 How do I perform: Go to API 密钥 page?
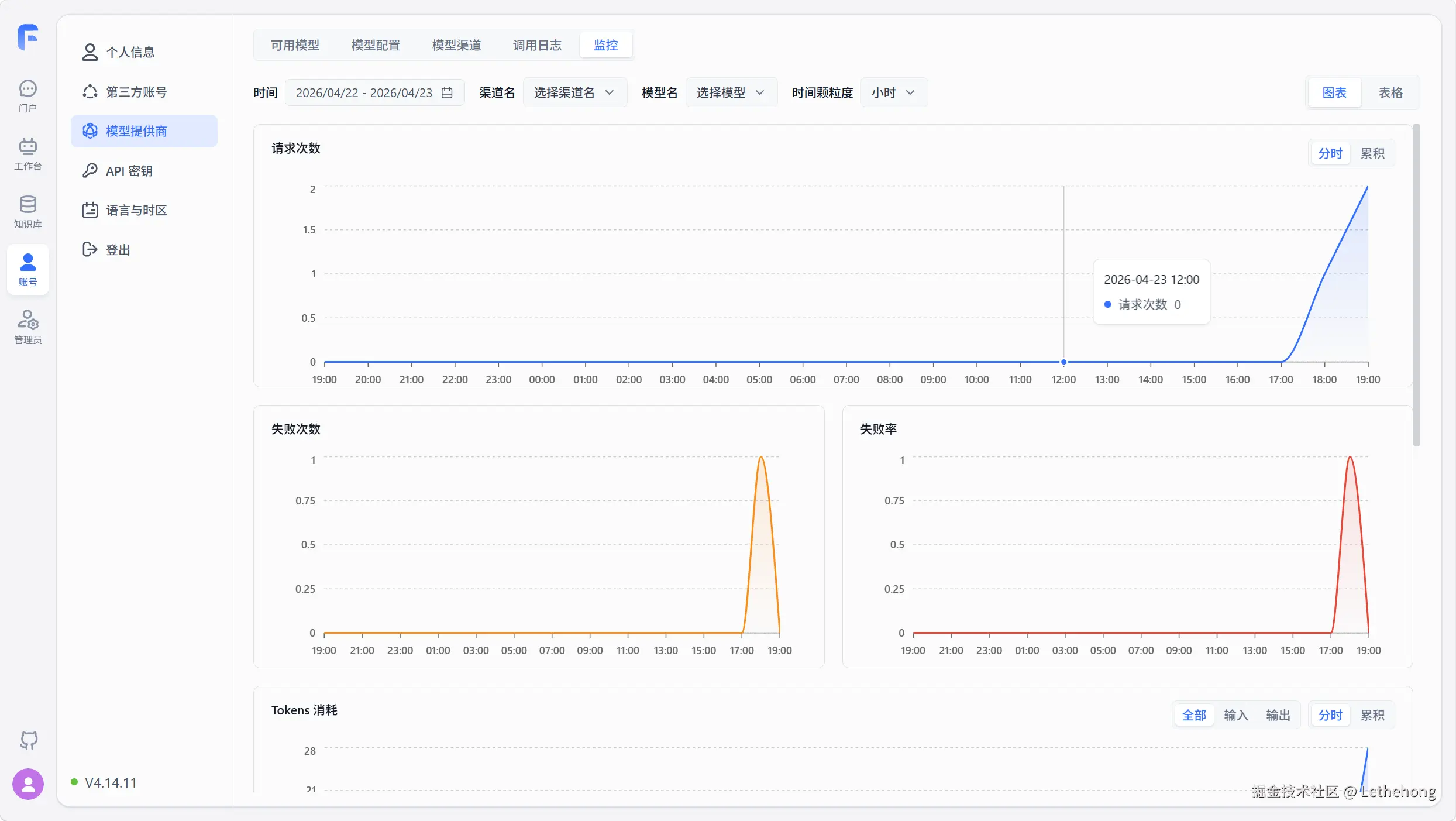(x=129, y=171)
